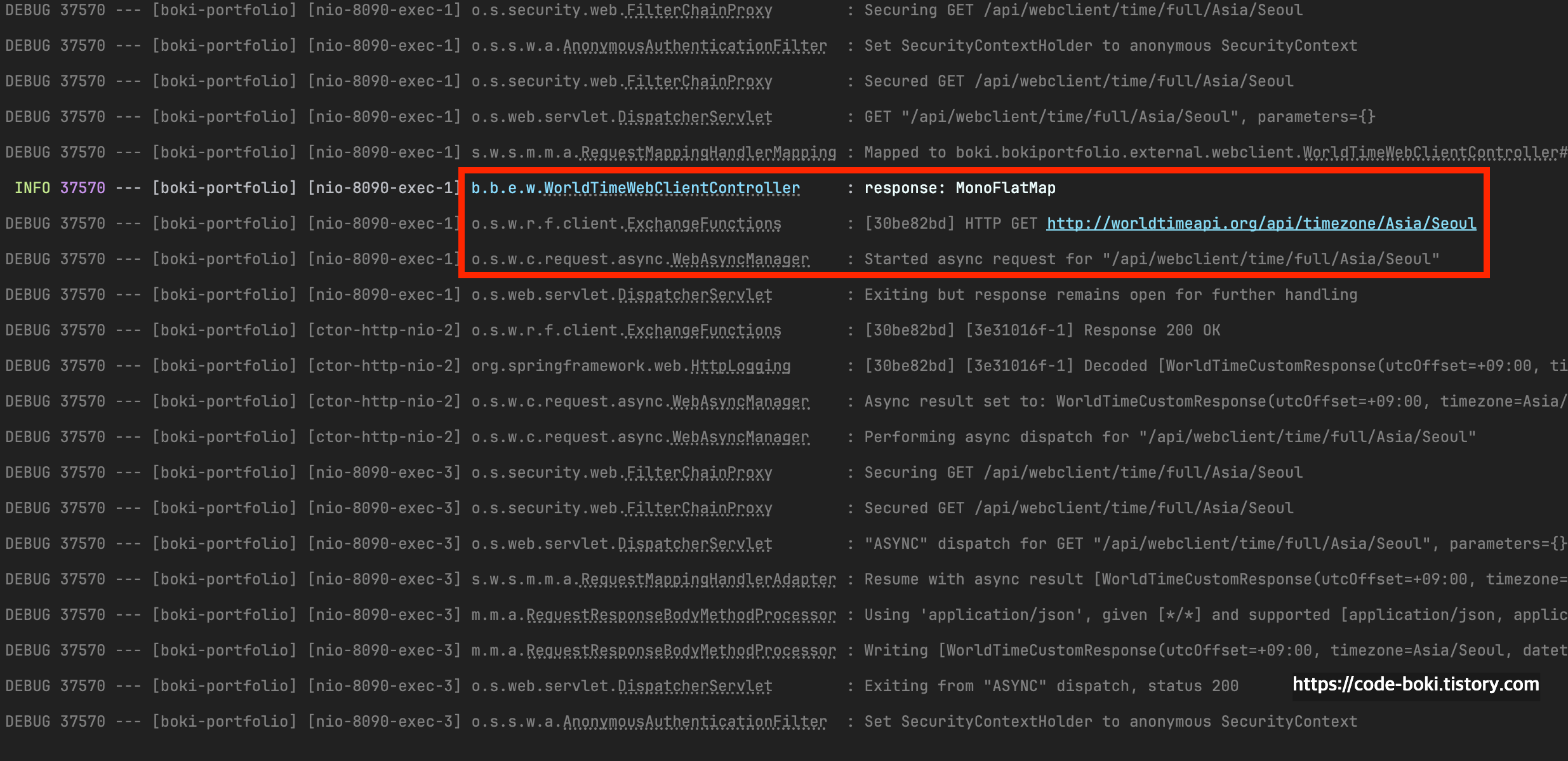
Task: Click the code-boki.tistory.com watermark URL
Action: tap(1416, 684)
